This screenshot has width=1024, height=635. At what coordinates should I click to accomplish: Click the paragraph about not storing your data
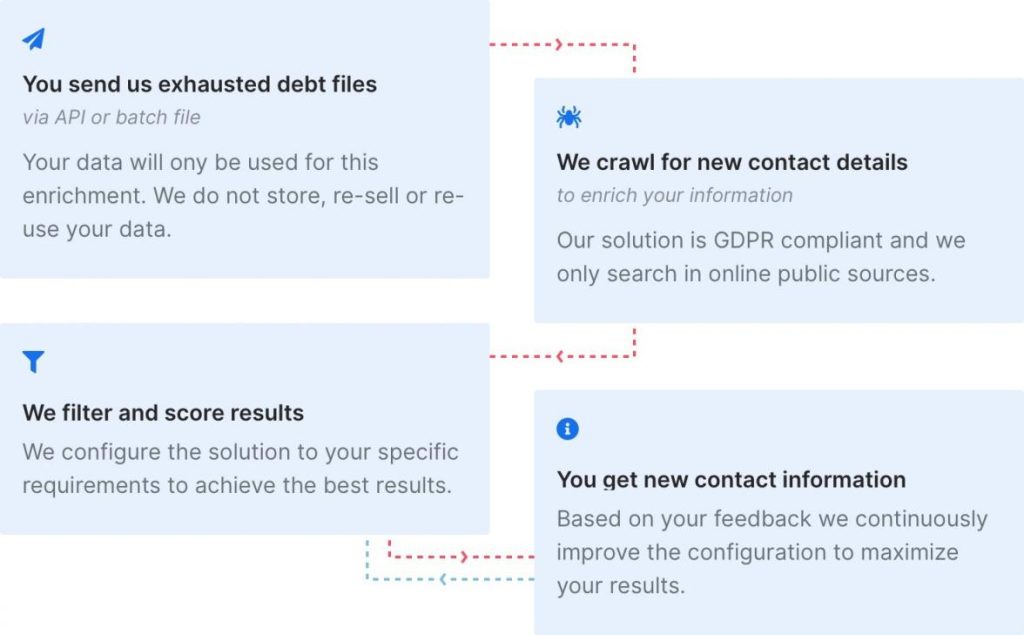[243, 195]
